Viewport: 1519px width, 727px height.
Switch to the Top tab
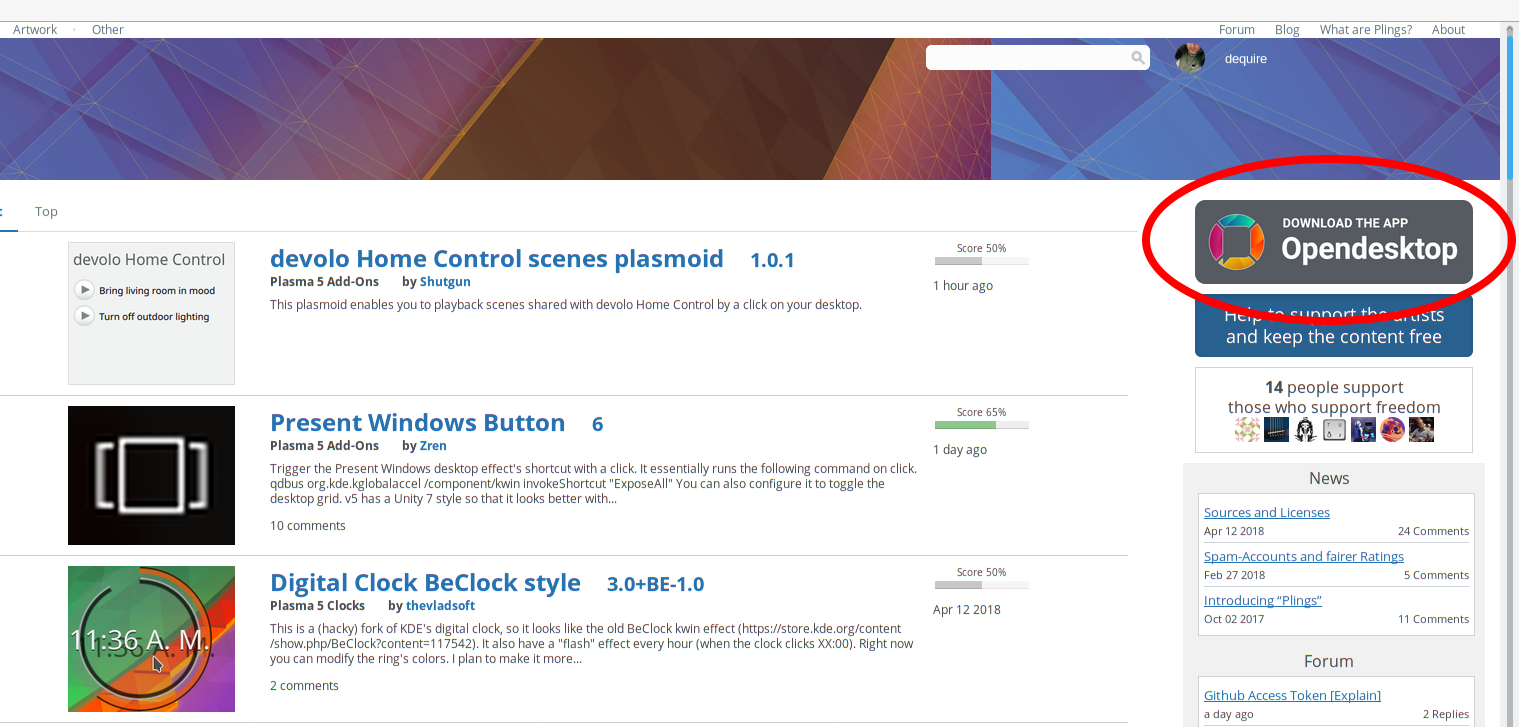[x=46, y=211]
